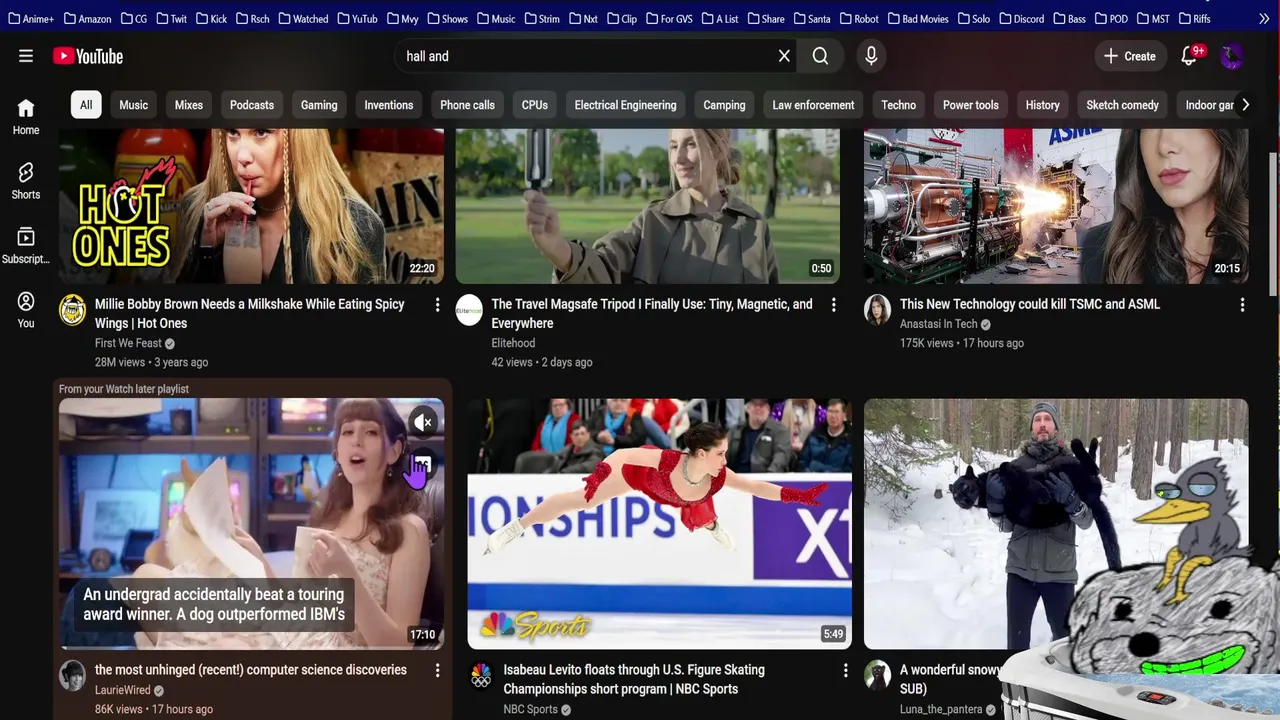
Task: Open more options for Travel Magsafe Tripod video
Action: tap(833, 305)
